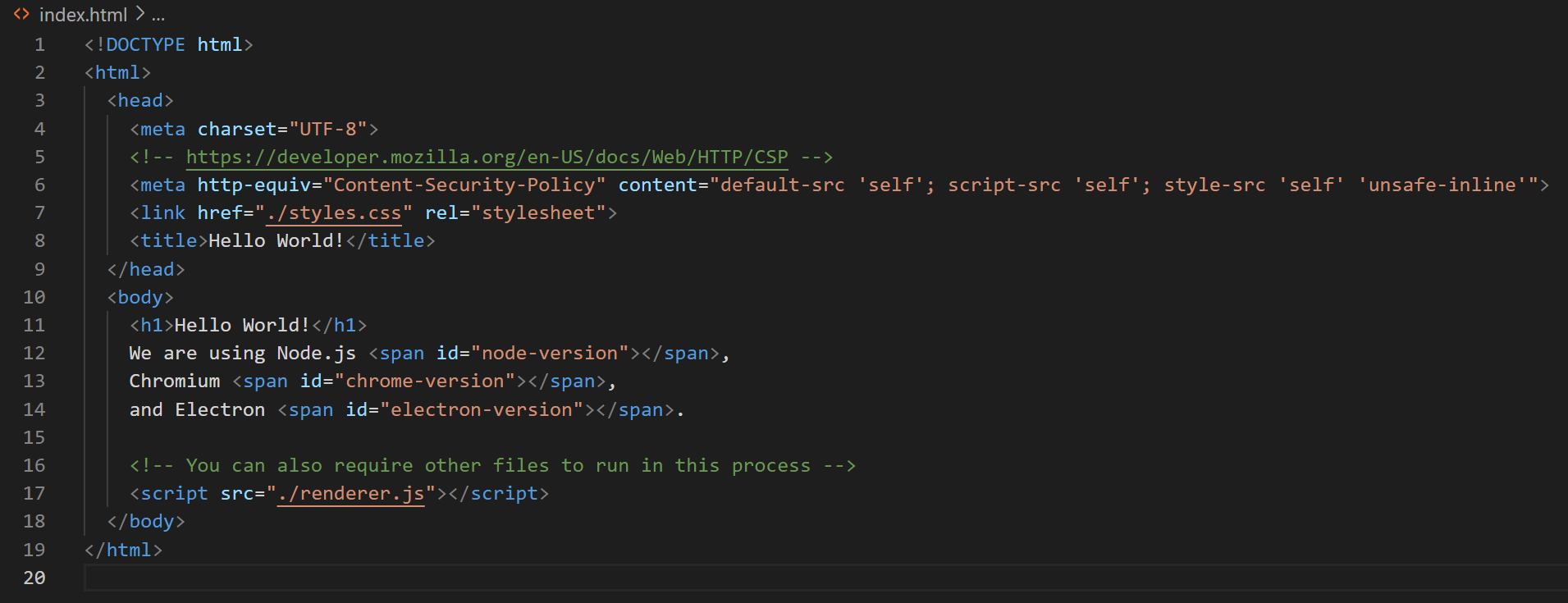Open the breadcrumb ellipsis symbol picker

[158, 15]
